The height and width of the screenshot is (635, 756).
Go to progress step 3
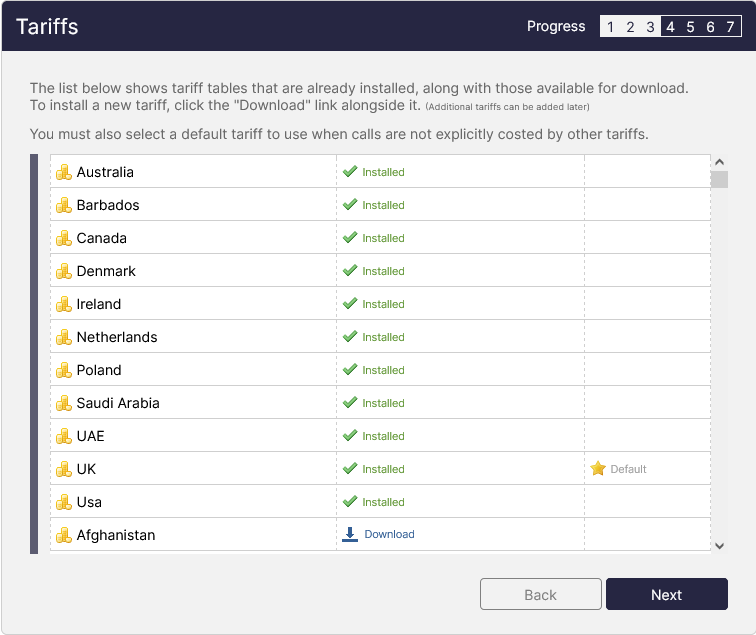click(650, 27)
